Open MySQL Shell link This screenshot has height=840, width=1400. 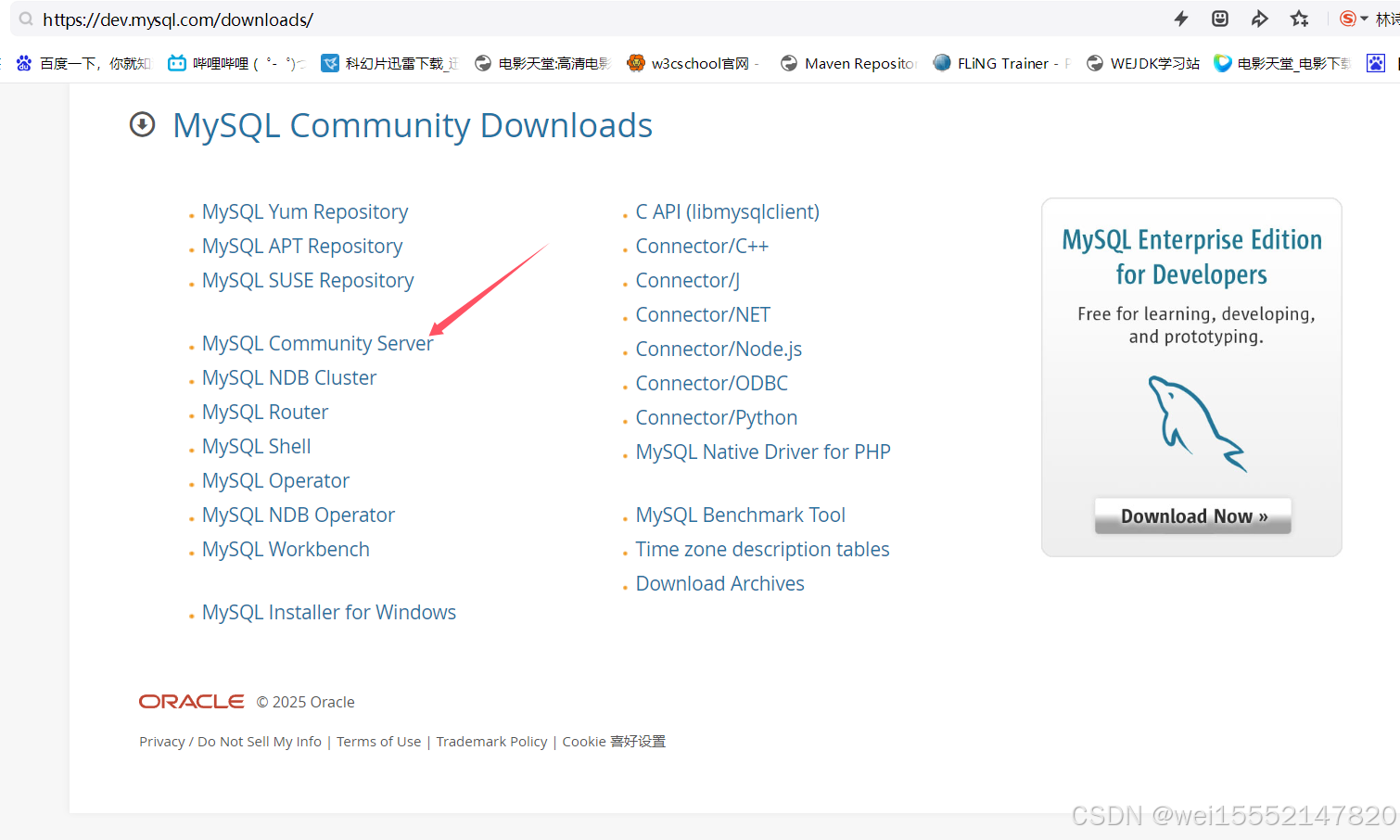click(257, 446)
